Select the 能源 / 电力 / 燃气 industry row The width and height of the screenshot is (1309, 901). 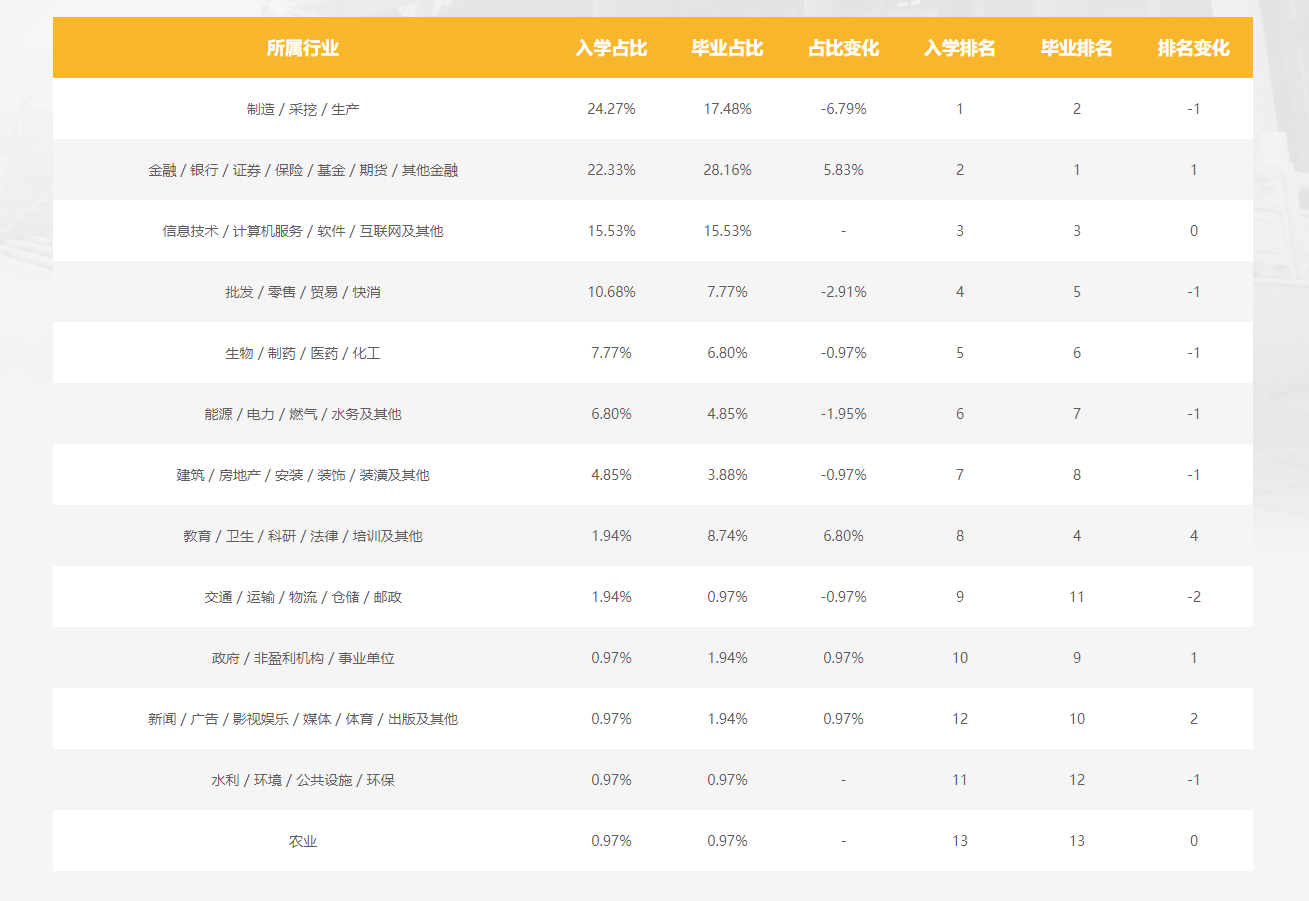point(303,414)
